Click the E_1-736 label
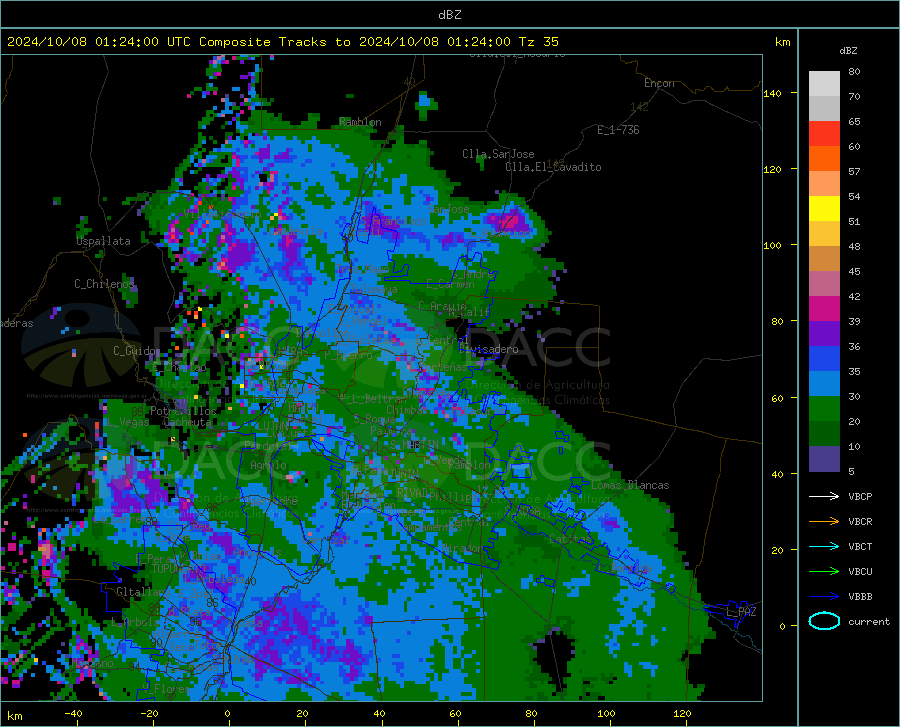Image resolution: width=900 pixels, height=727 pixels. (618, 130)
